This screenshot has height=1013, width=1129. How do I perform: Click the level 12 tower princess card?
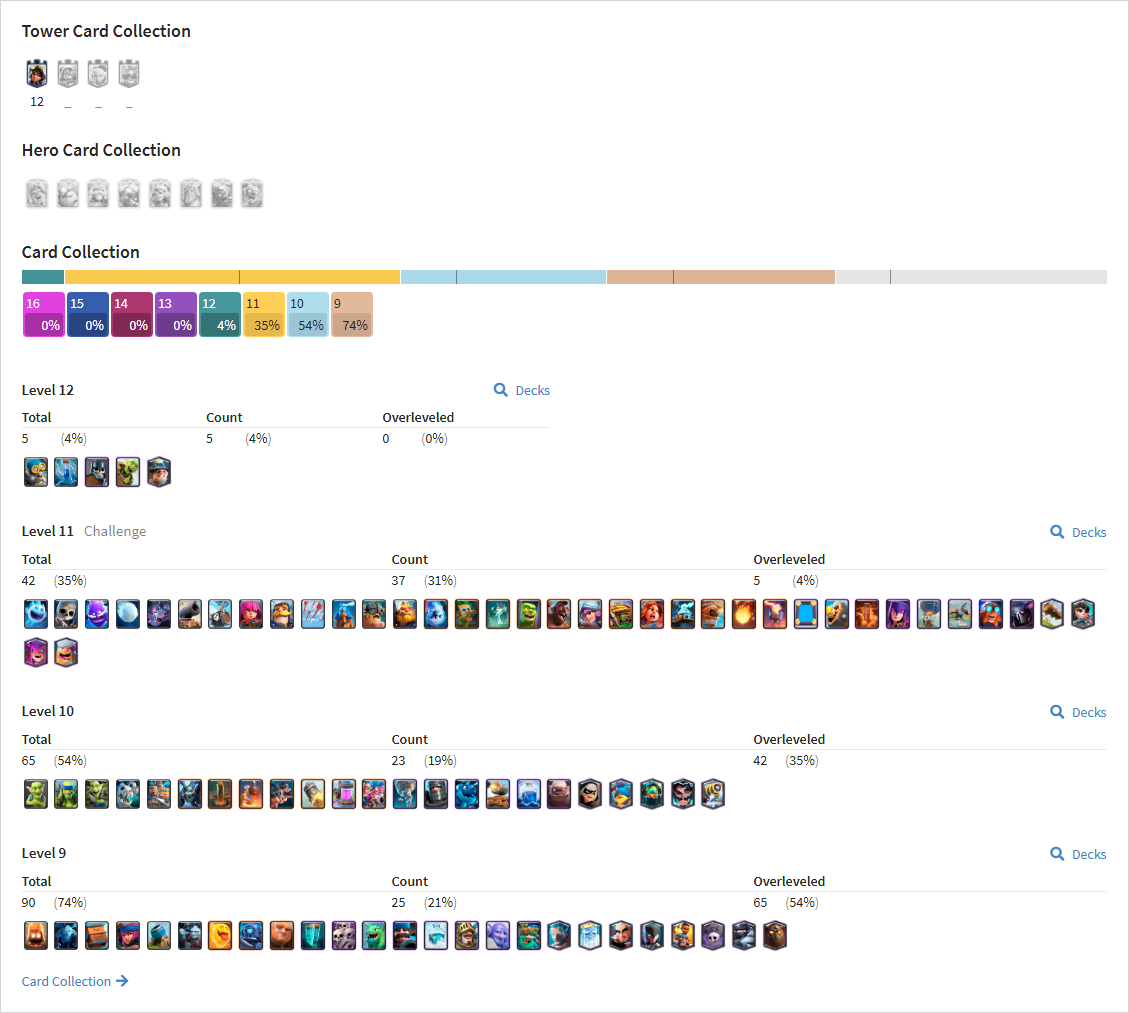click(37, 73)
